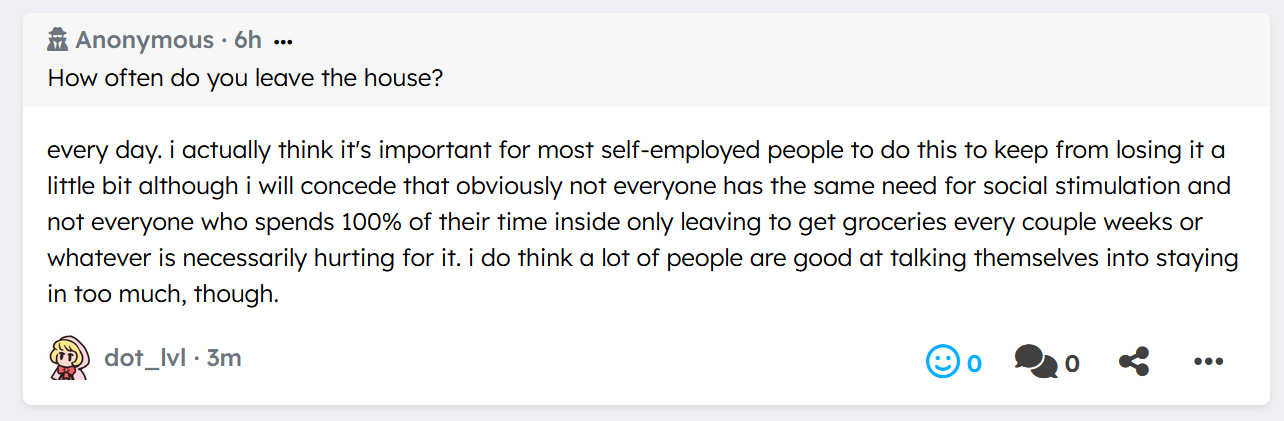
Task: Open comments via speech bubbles icon
Action: (x=1035, y=361)
